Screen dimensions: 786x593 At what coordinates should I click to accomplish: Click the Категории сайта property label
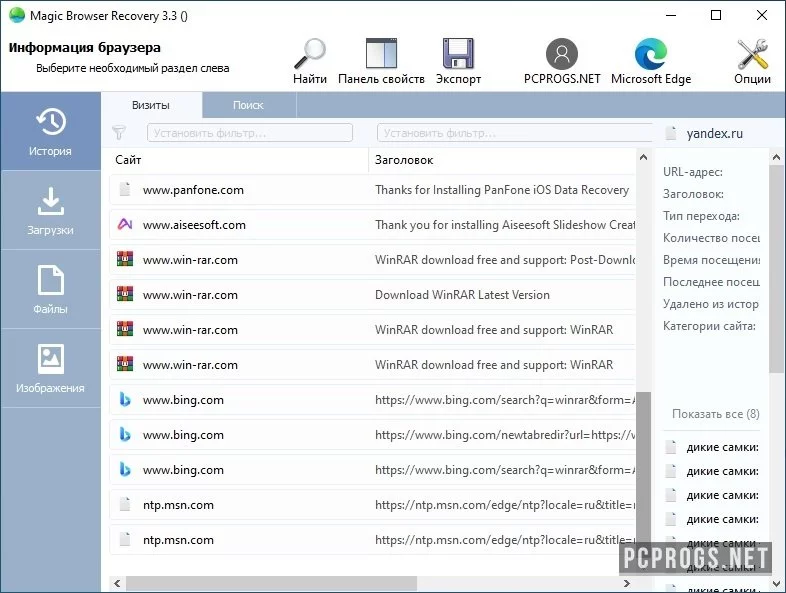pyautogui.click(x=709, y=326)
